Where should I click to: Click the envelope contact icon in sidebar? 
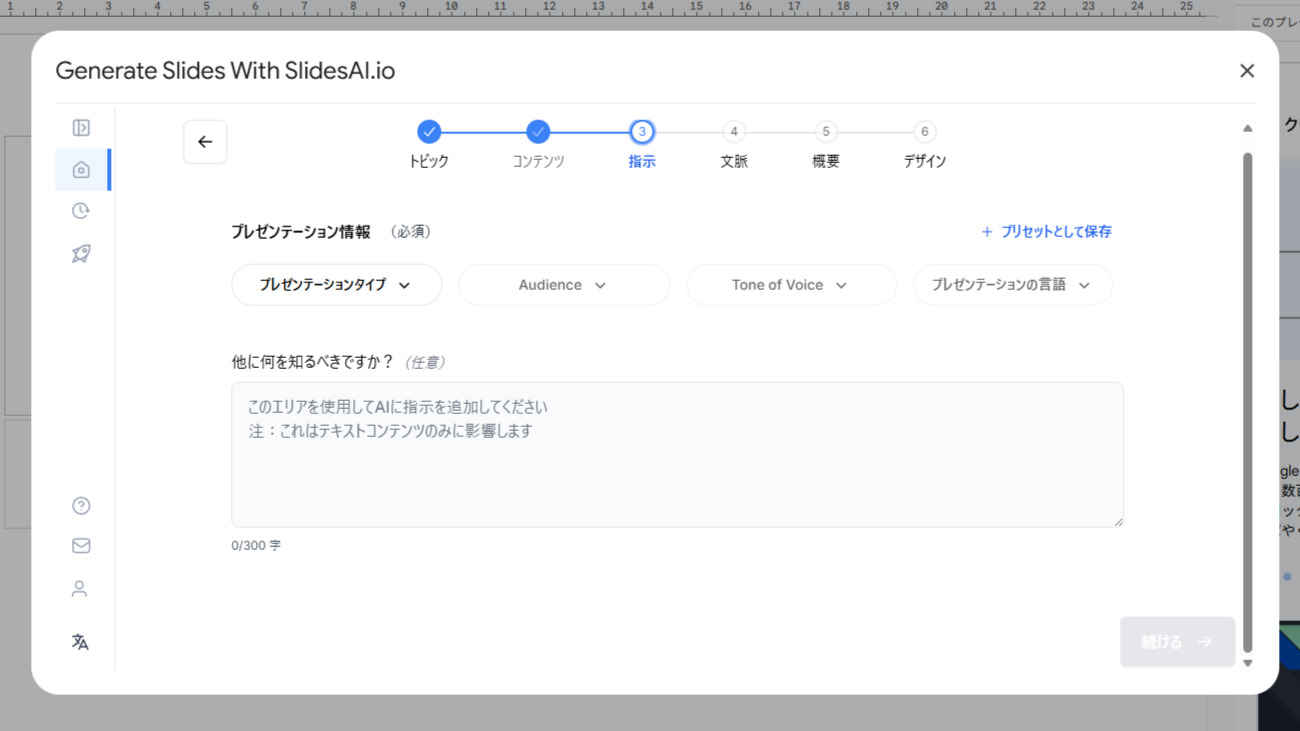pyautogui.click(x=80, y=545)
